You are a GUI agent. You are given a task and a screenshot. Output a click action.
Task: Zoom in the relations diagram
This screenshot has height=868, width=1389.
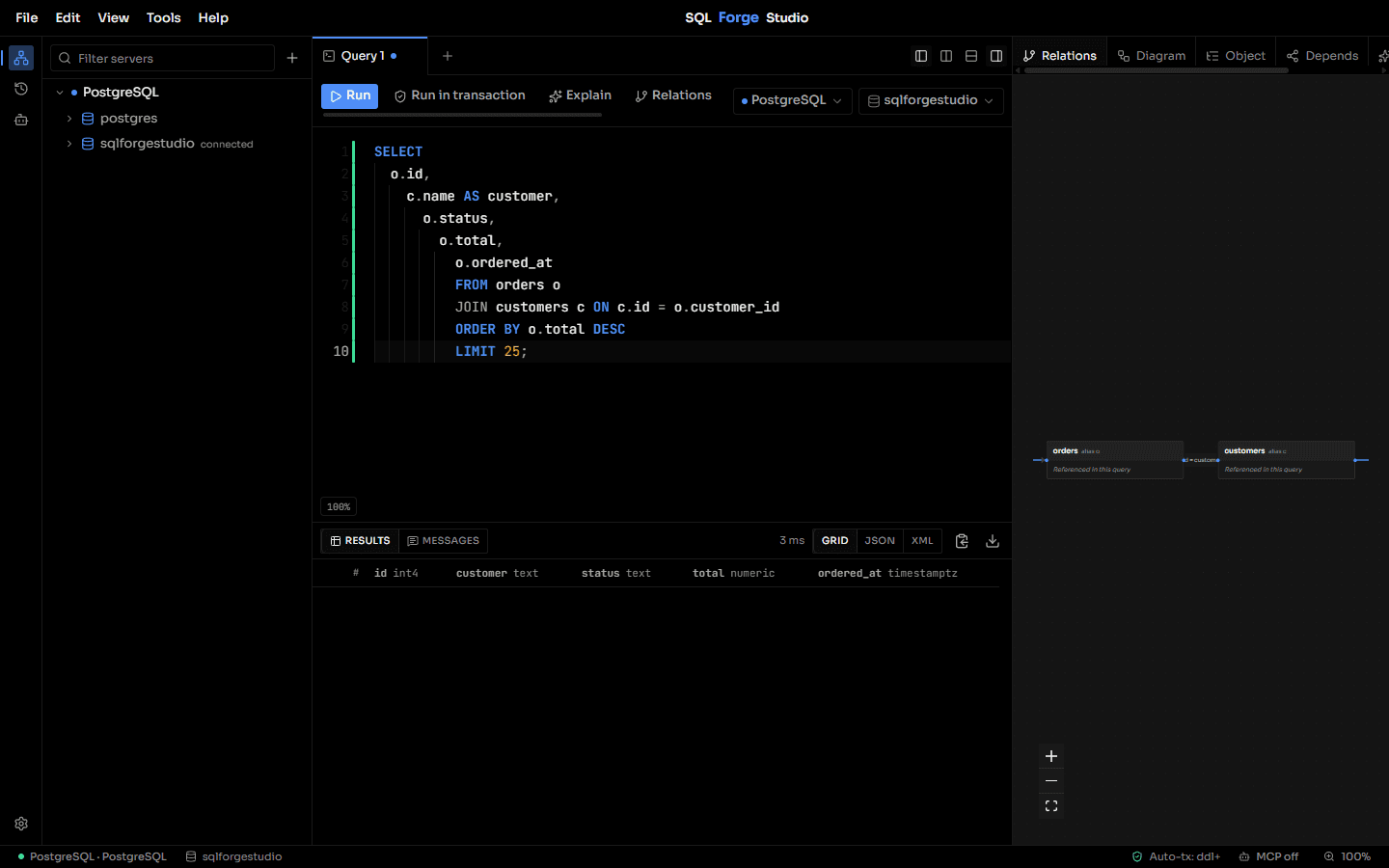tap(1051, 756)
